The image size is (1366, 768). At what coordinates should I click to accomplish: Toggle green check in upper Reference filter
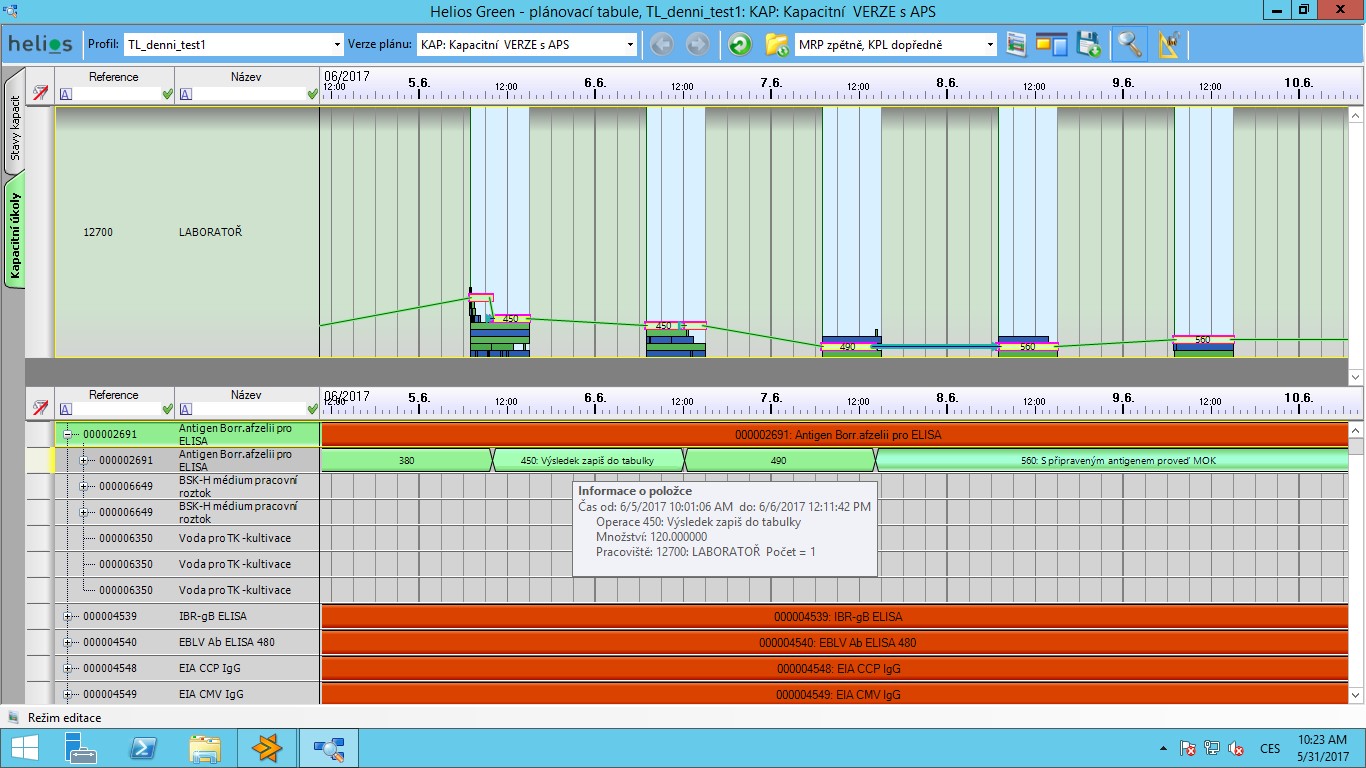tap(167, 94)
